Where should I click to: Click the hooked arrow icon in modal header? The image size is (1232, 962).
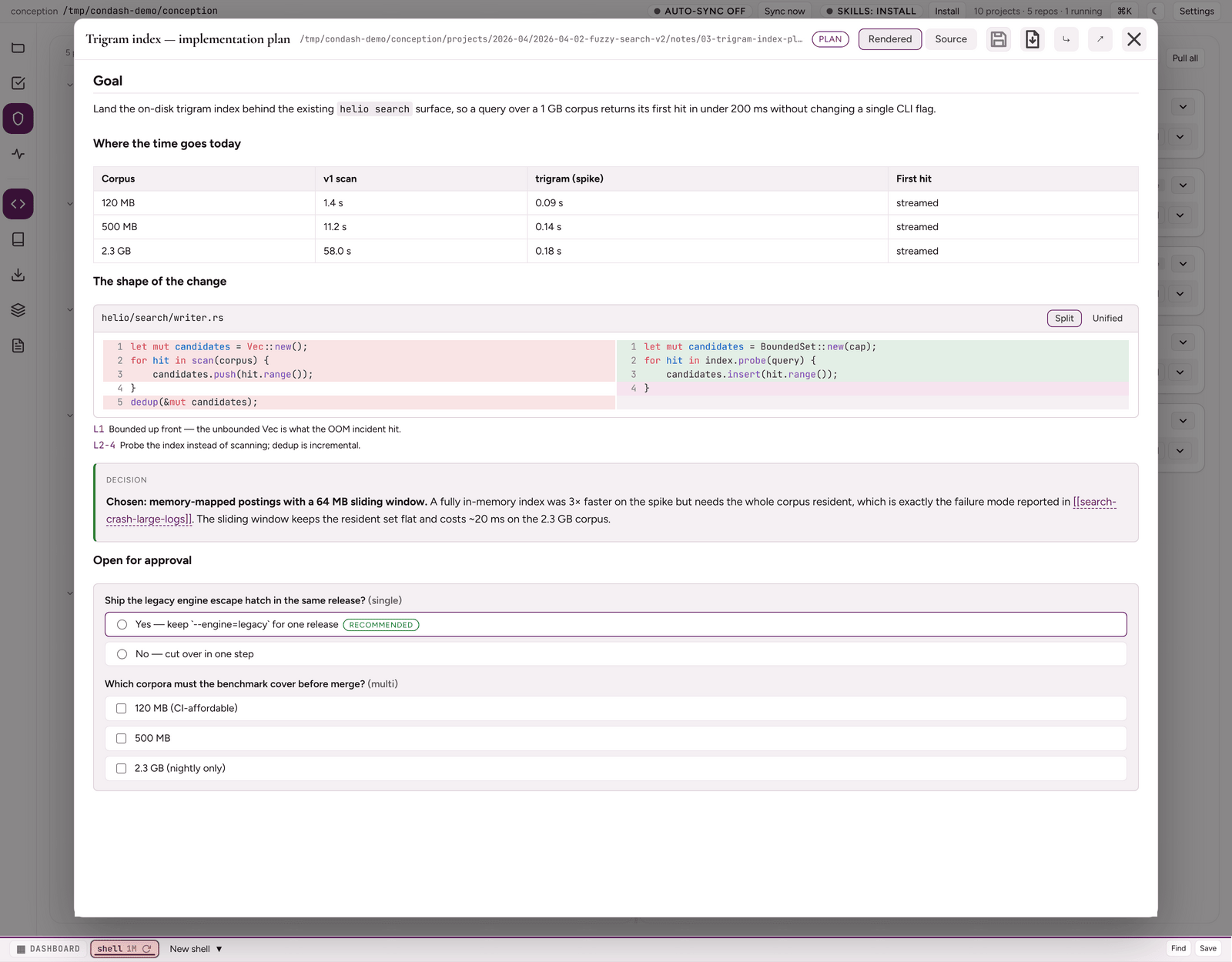(1066, 39)
